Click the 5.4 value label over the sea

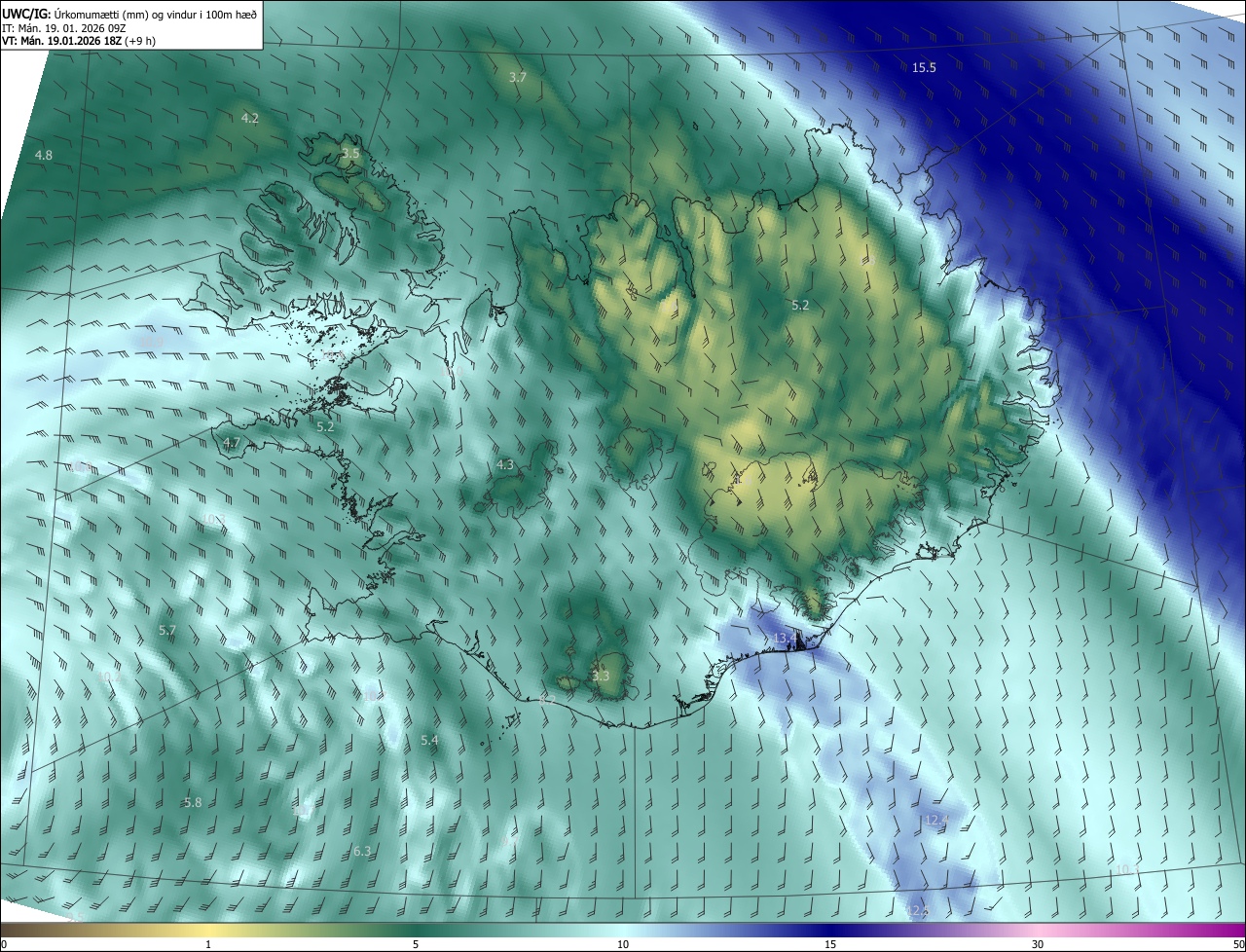tap(429, 741)
